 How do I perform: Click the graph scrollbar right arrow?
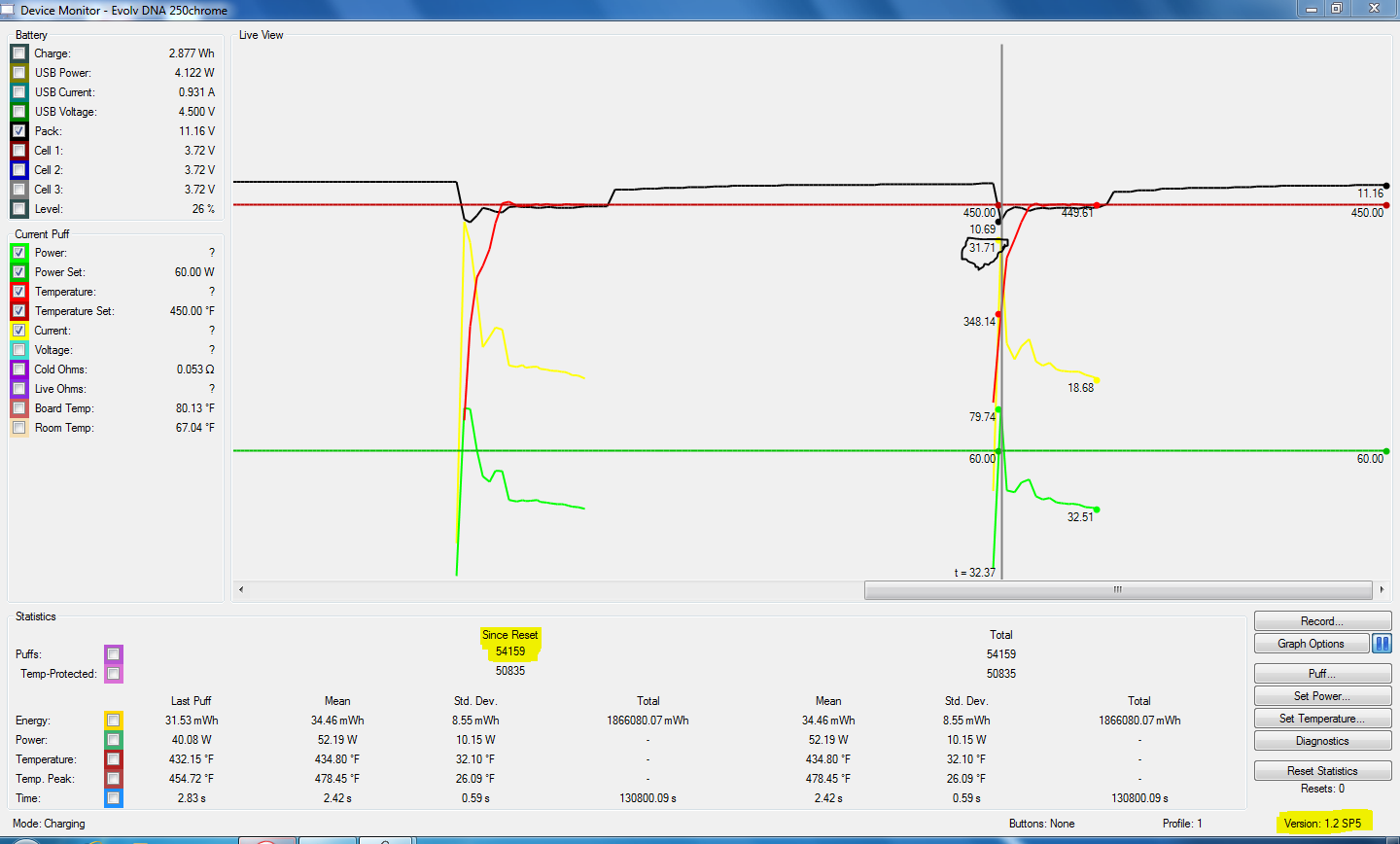[x=1382, y=589]
